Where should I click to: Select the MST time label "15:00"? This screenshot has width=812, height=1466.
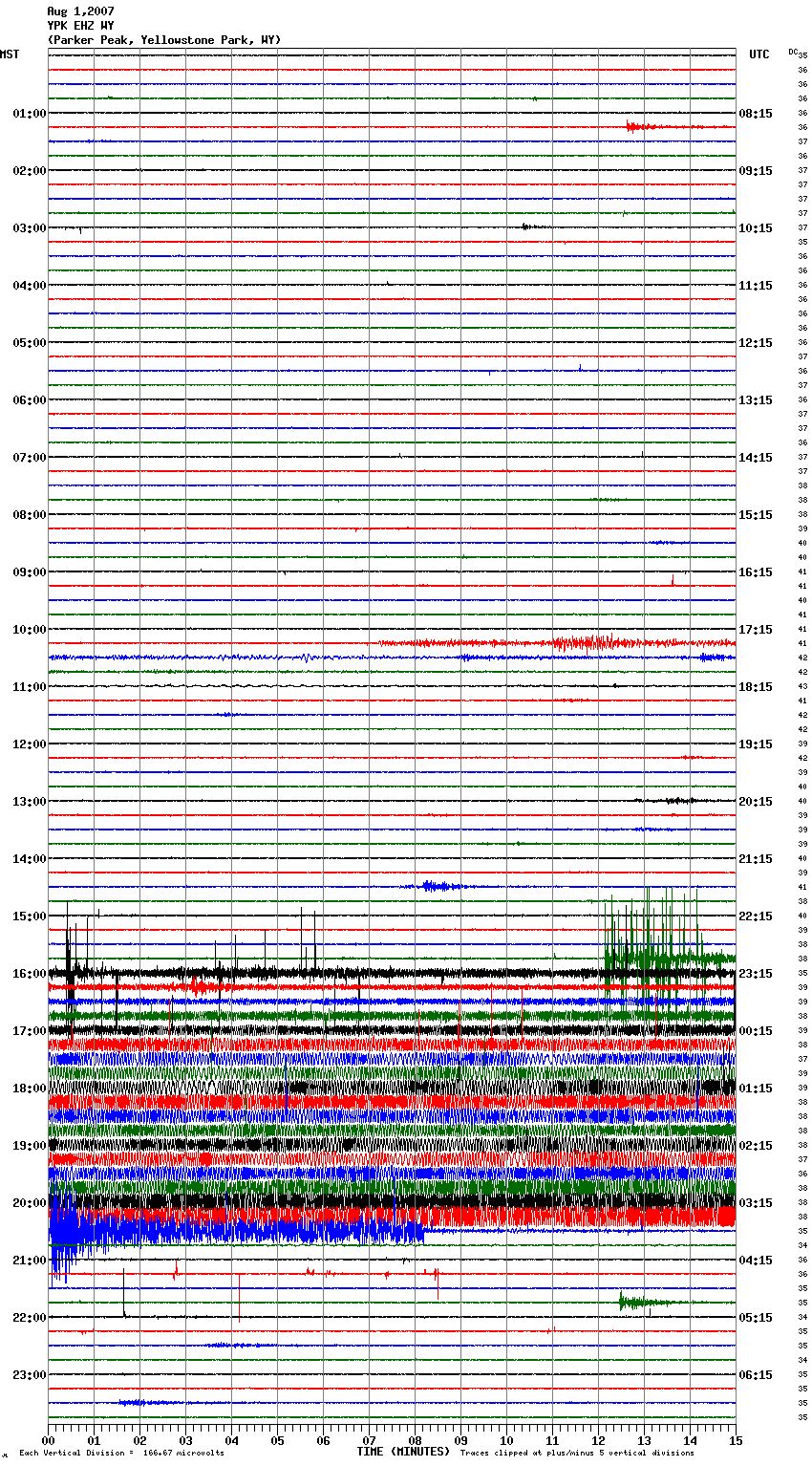[x=30, y=916]
